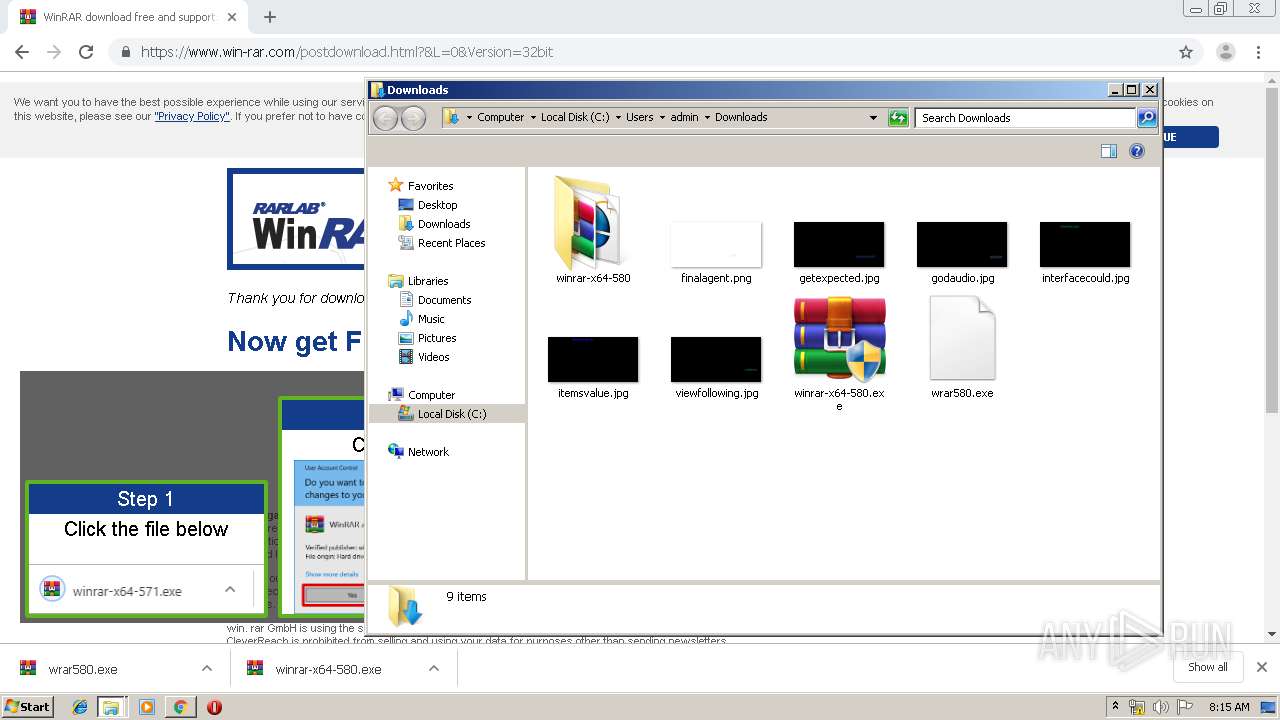1280x720 pixels.
Task: Click Chrome back arrow
Action: pyautogui.click(x=22, y=52)
